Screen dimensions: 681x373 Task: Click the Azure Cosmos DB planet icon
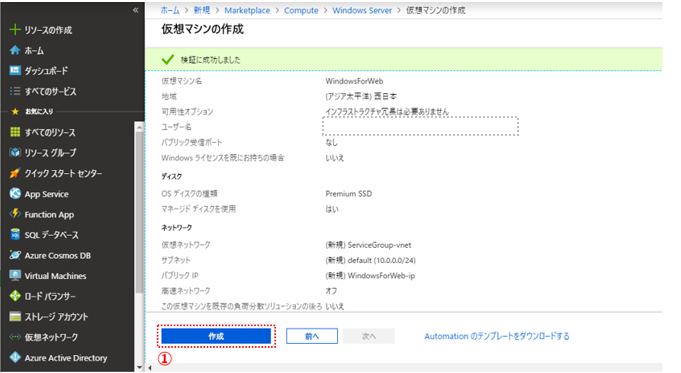click(x=15, y=255)
